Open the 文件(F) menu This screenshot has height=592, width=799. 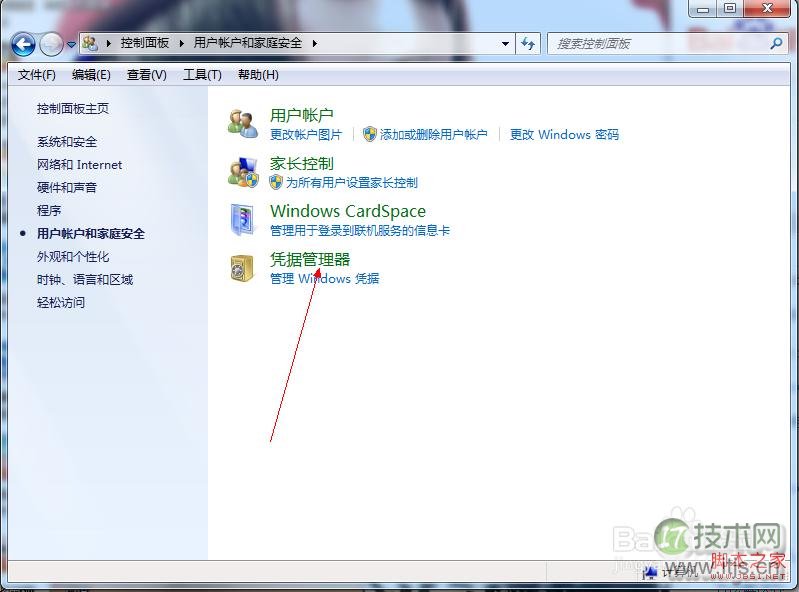pyautogui.click(x=36, y=75)
